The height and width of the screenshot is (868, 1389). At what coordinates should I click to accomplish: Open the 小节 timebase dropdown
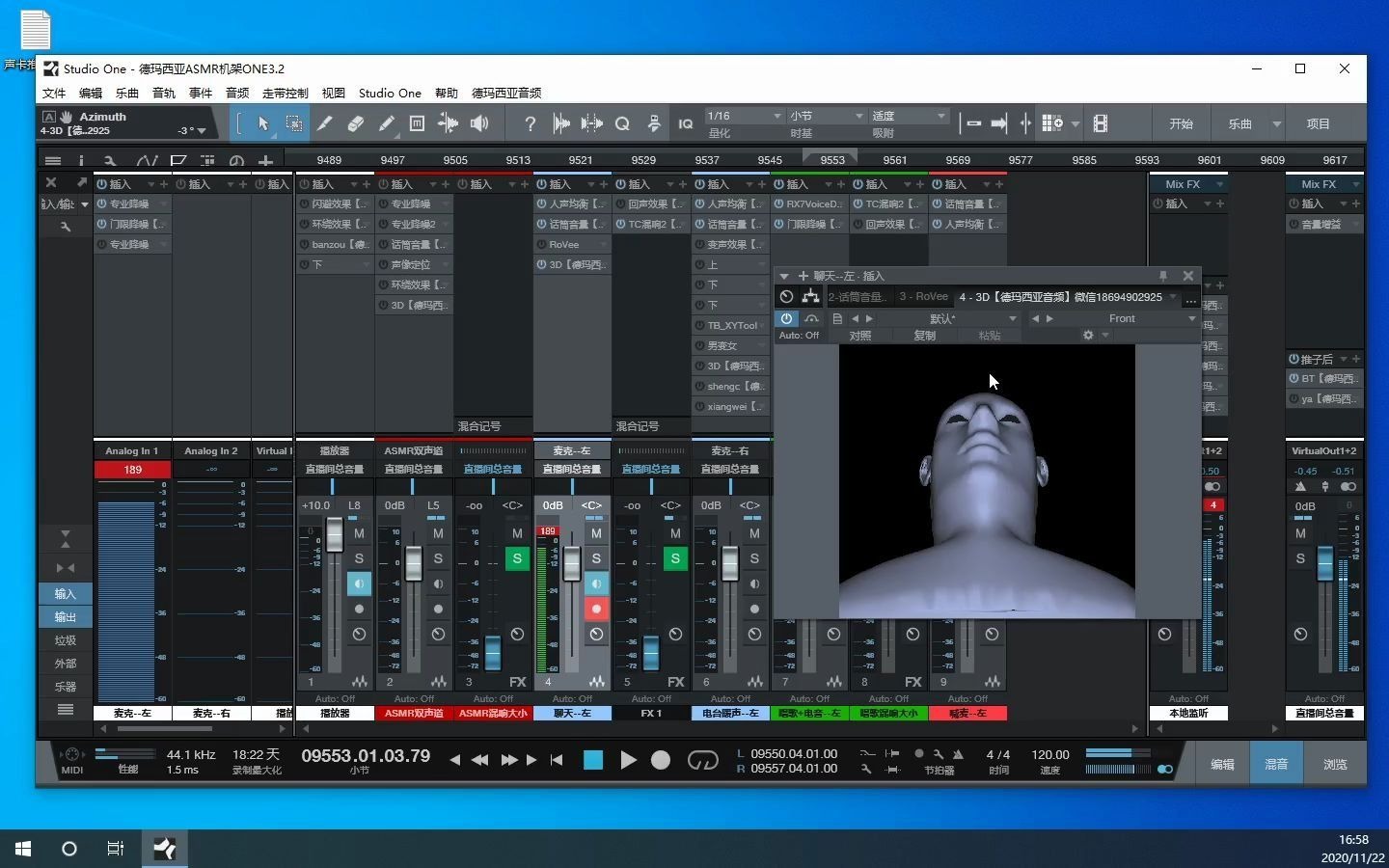point(827,116)
